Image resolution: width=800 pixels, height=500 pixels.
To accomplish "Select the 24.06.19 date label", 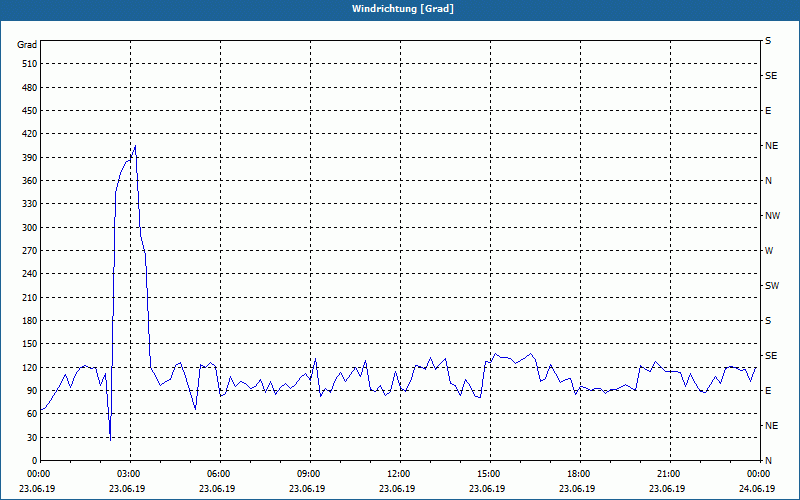I will point(757,488).
